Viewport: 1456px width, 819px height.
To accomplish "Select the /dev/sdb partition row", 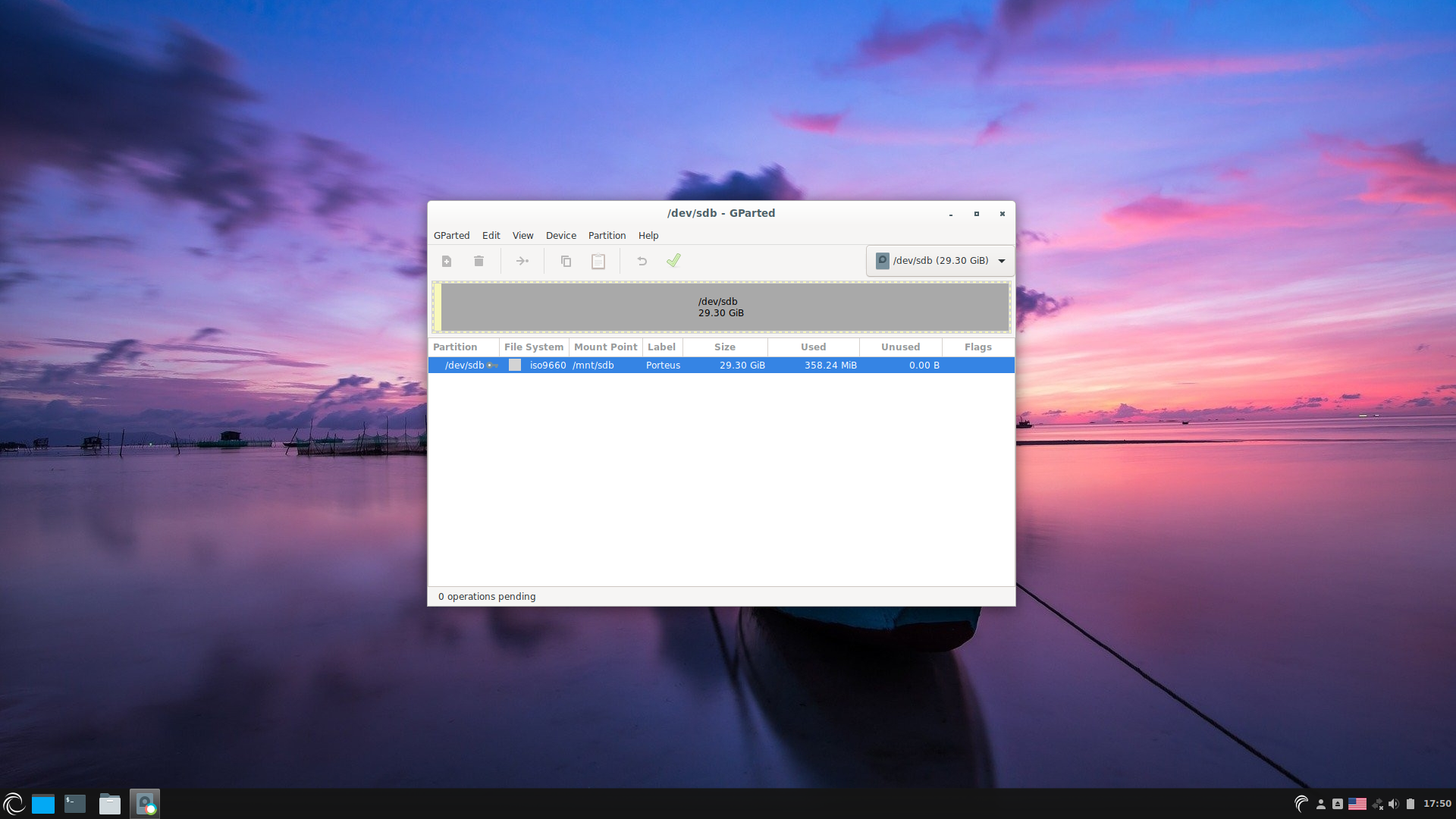I will click(x=721, y=365).
